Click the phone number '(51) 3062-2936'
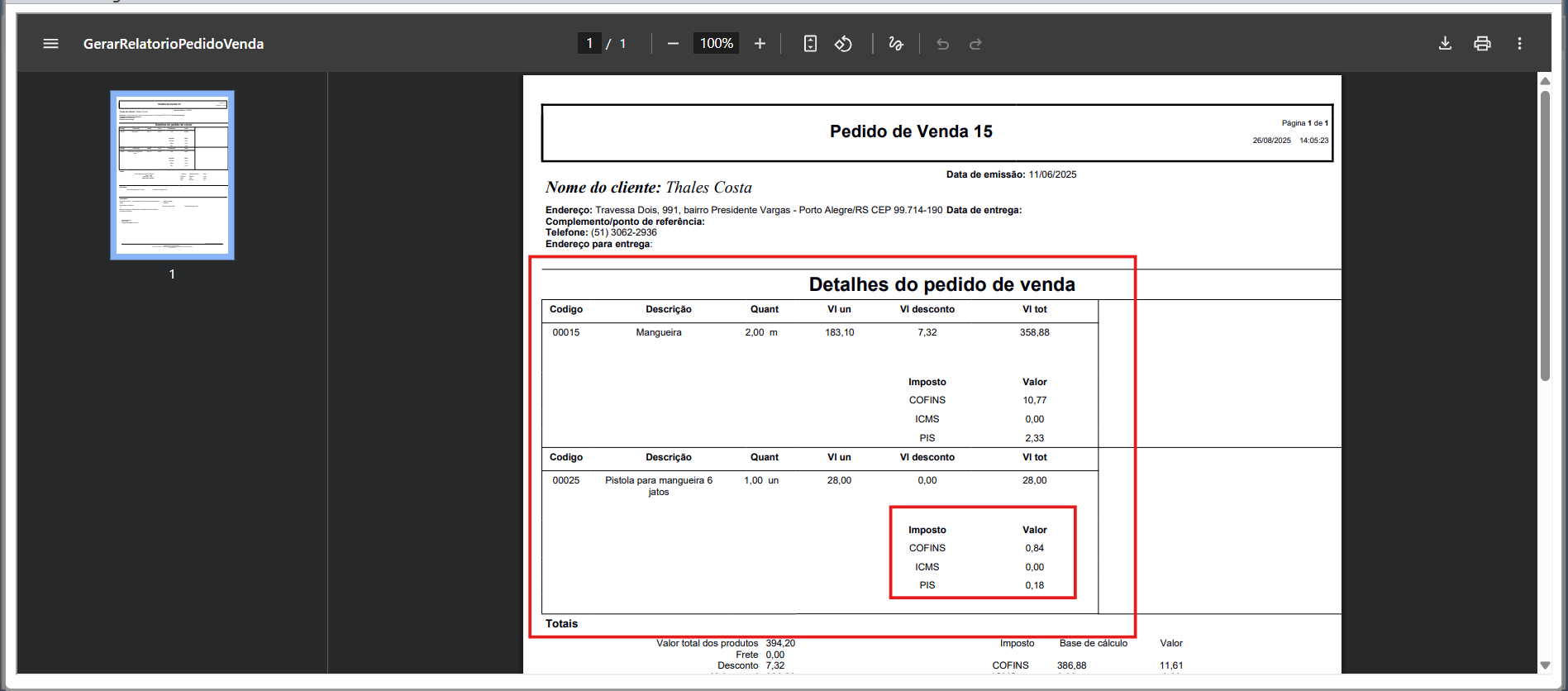The width and height of the screenshot is (1568, 691). pyautogui.click(x=624, y=232)
